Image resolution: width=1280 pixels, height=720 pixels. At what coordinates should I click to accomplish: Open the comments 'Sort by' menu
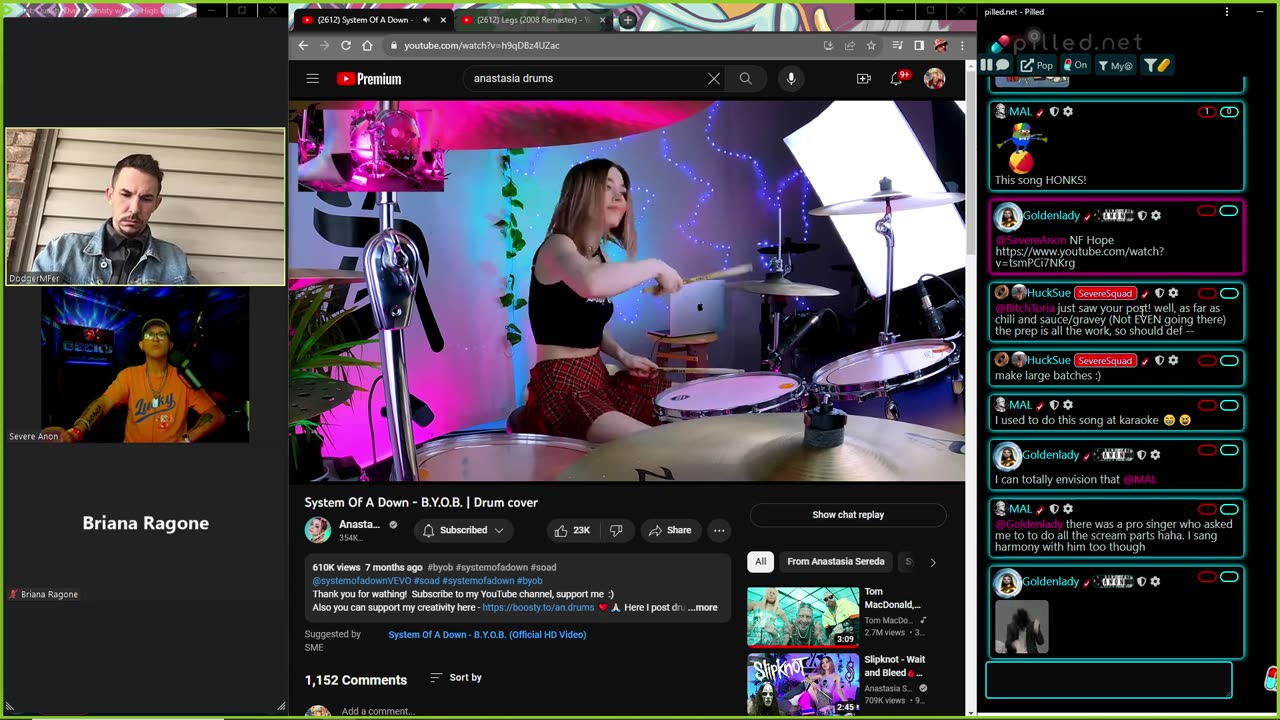click(x=456, y=677)
